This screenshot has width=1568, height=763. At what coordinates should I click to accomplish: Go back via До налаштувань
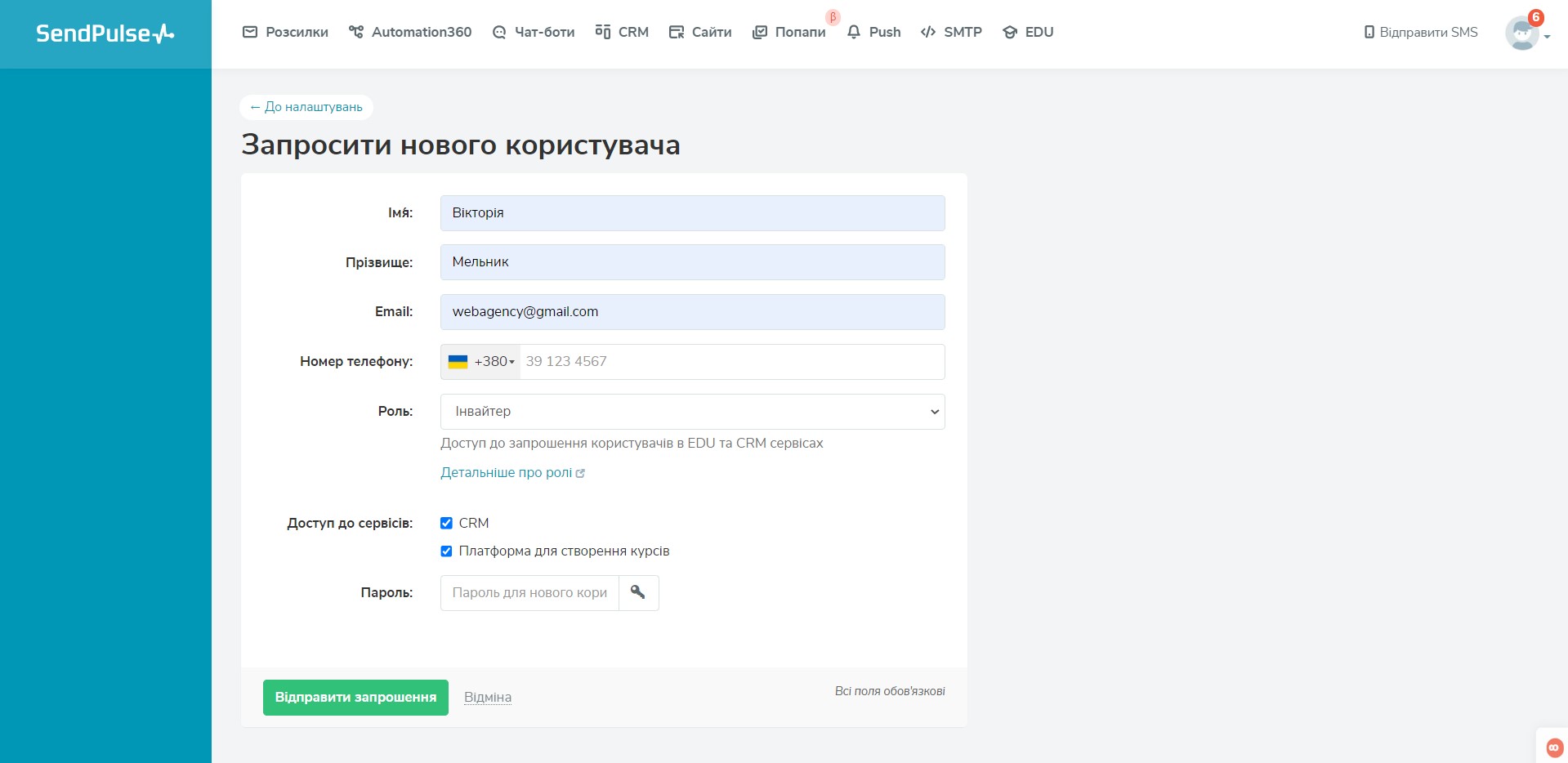tap(306, 107)
